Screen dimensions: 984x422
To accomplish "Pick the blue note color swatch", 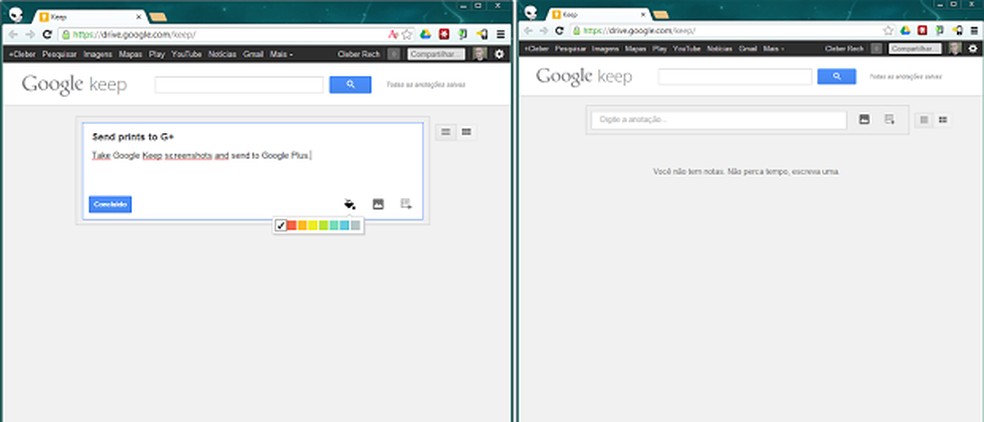I will click(x=345, y=225).
